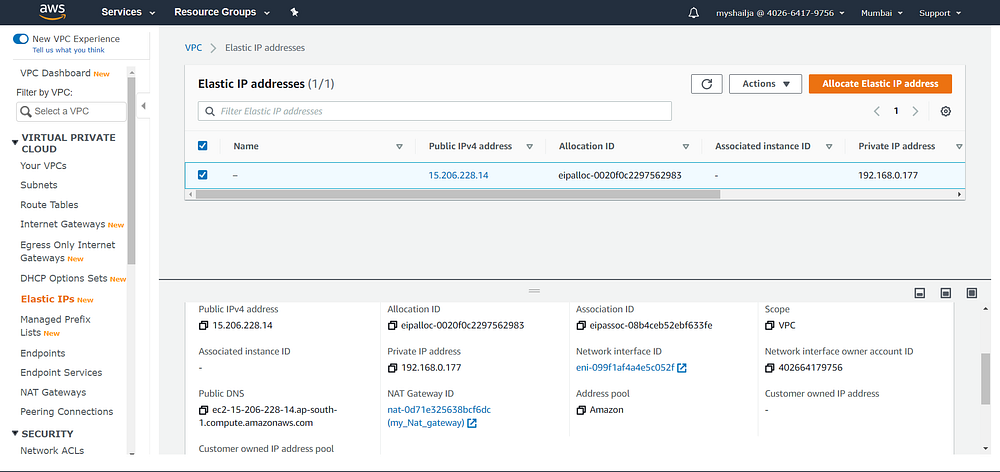
Task: Open Endpoint Services page
Action: point(61,372)
